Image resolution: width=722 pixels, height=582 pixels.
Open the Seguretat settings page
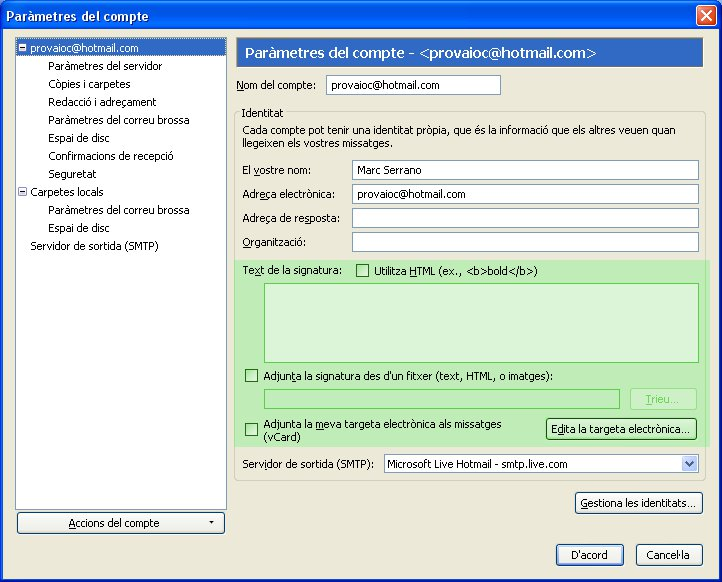tap(72, 174)
